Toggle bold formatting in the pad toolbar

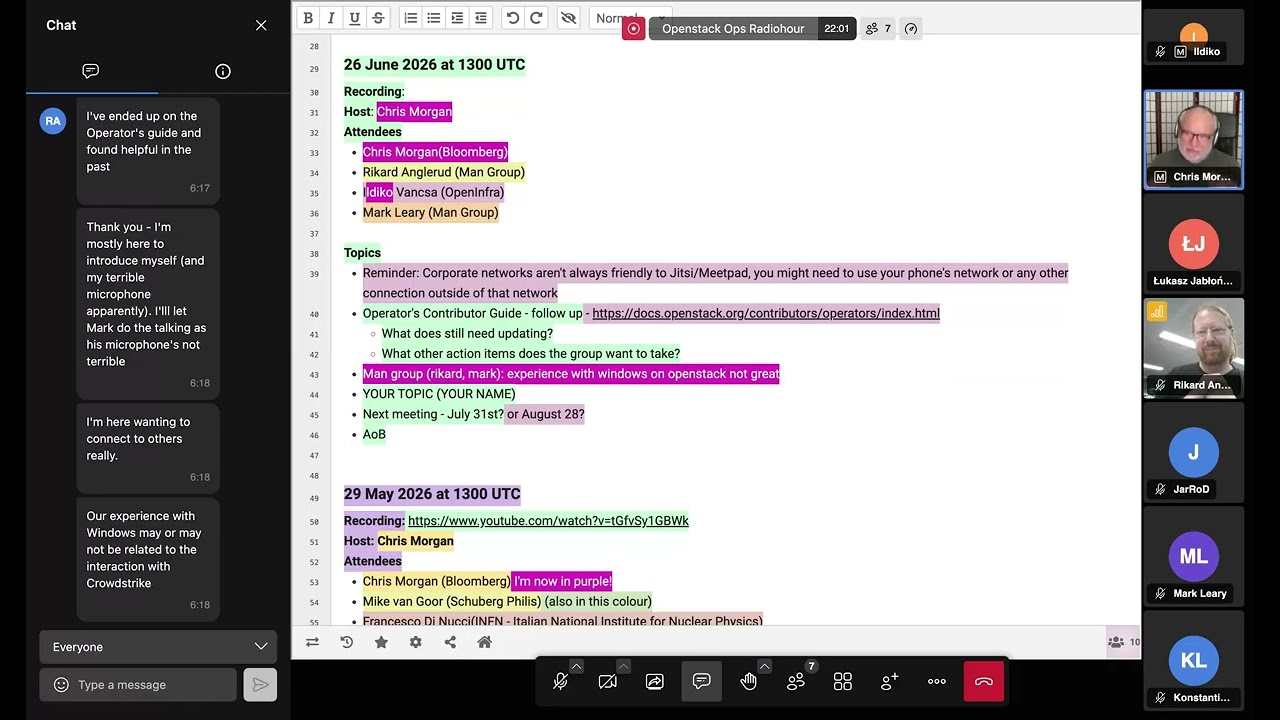[x=308, y=18]
